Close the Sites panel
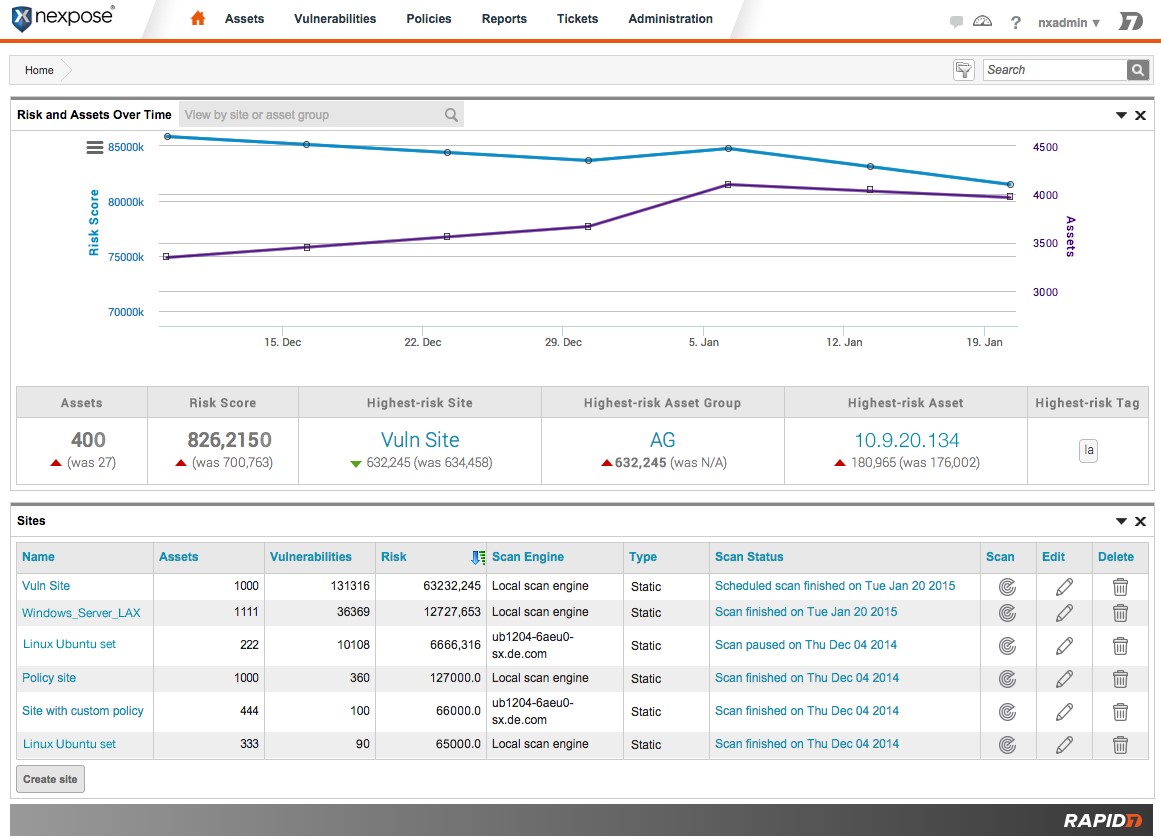 click(1140, 522)
